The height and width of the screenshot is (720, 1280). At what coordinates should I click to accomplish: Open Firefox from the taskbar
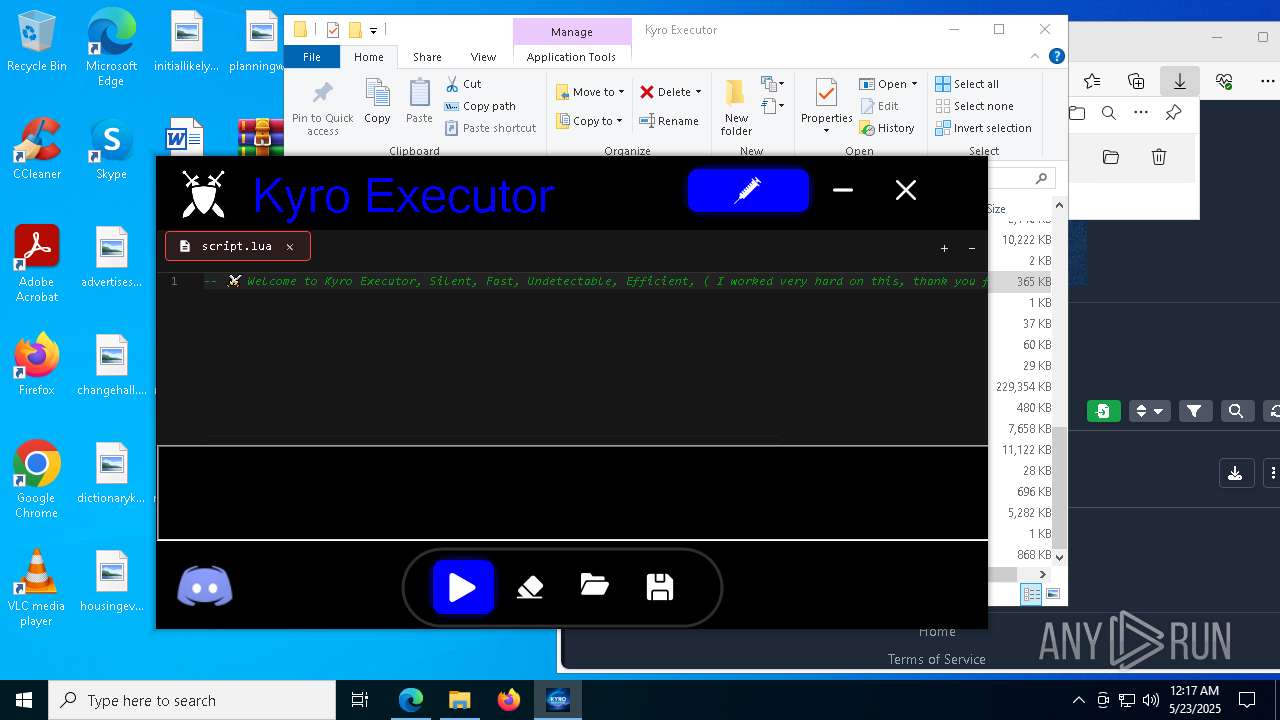pyautogui.click(x=509, y=700)
